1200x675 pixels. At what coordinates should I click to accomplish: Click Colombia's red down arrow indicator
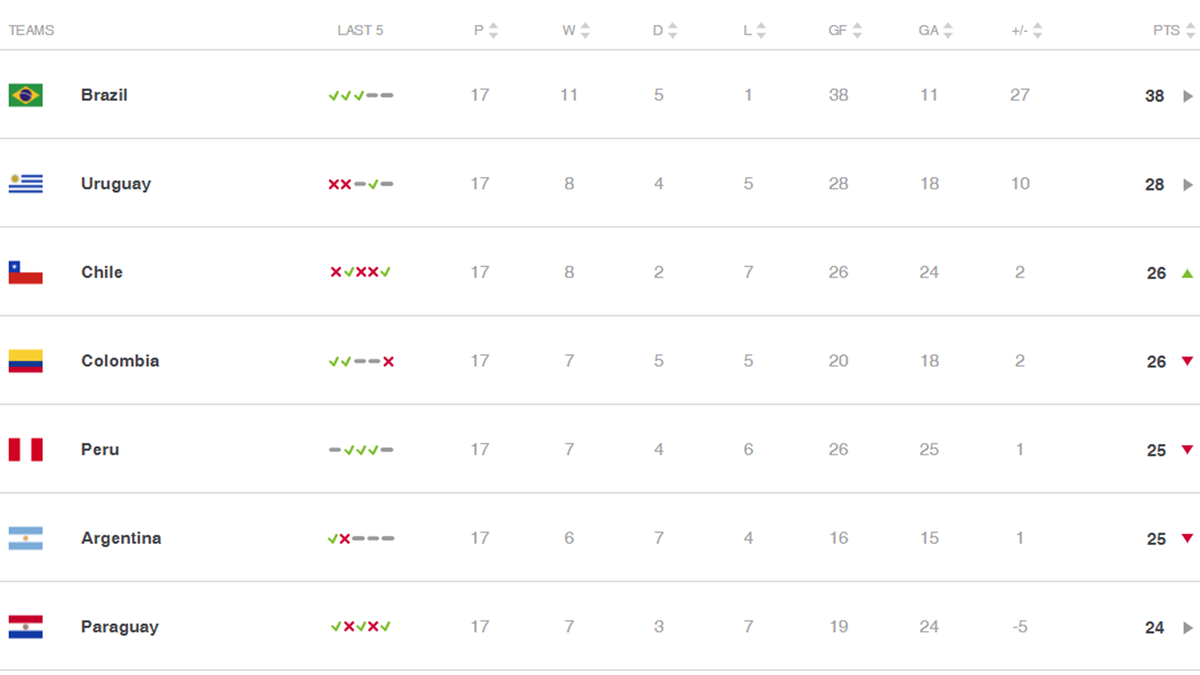click(1187, 361)
